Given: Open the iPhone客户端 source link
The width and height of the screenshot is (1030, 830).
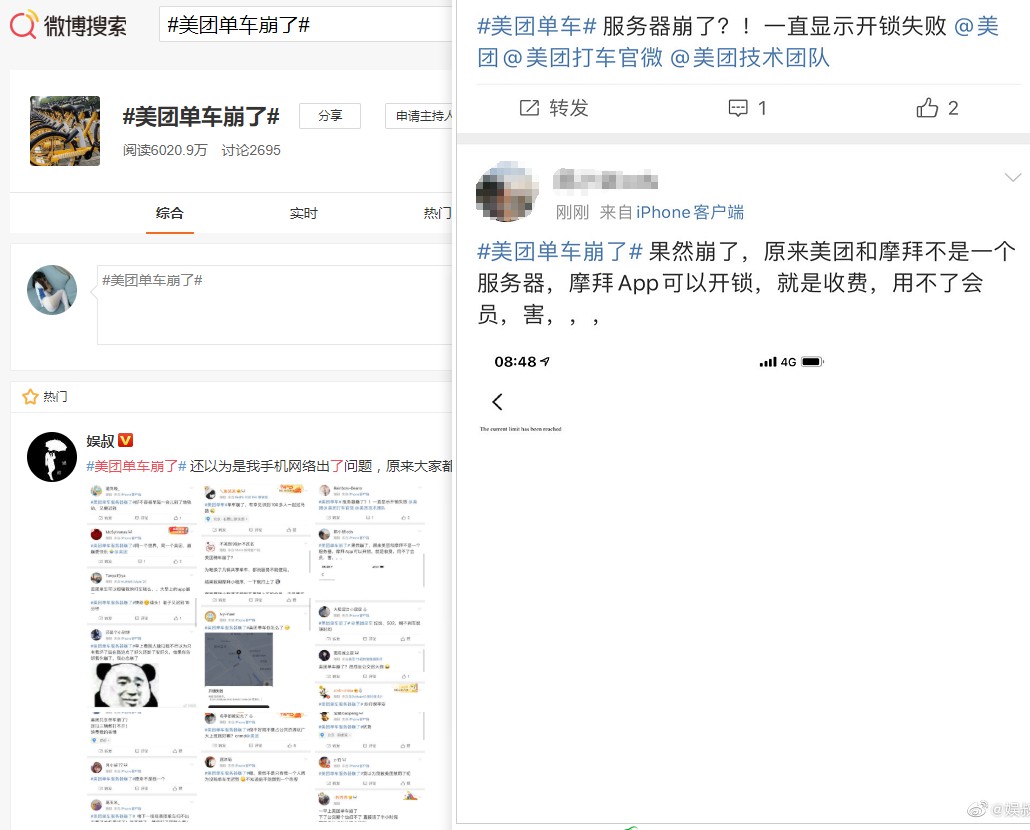Looking at the screenshot, I should click(x=690, y=212).
